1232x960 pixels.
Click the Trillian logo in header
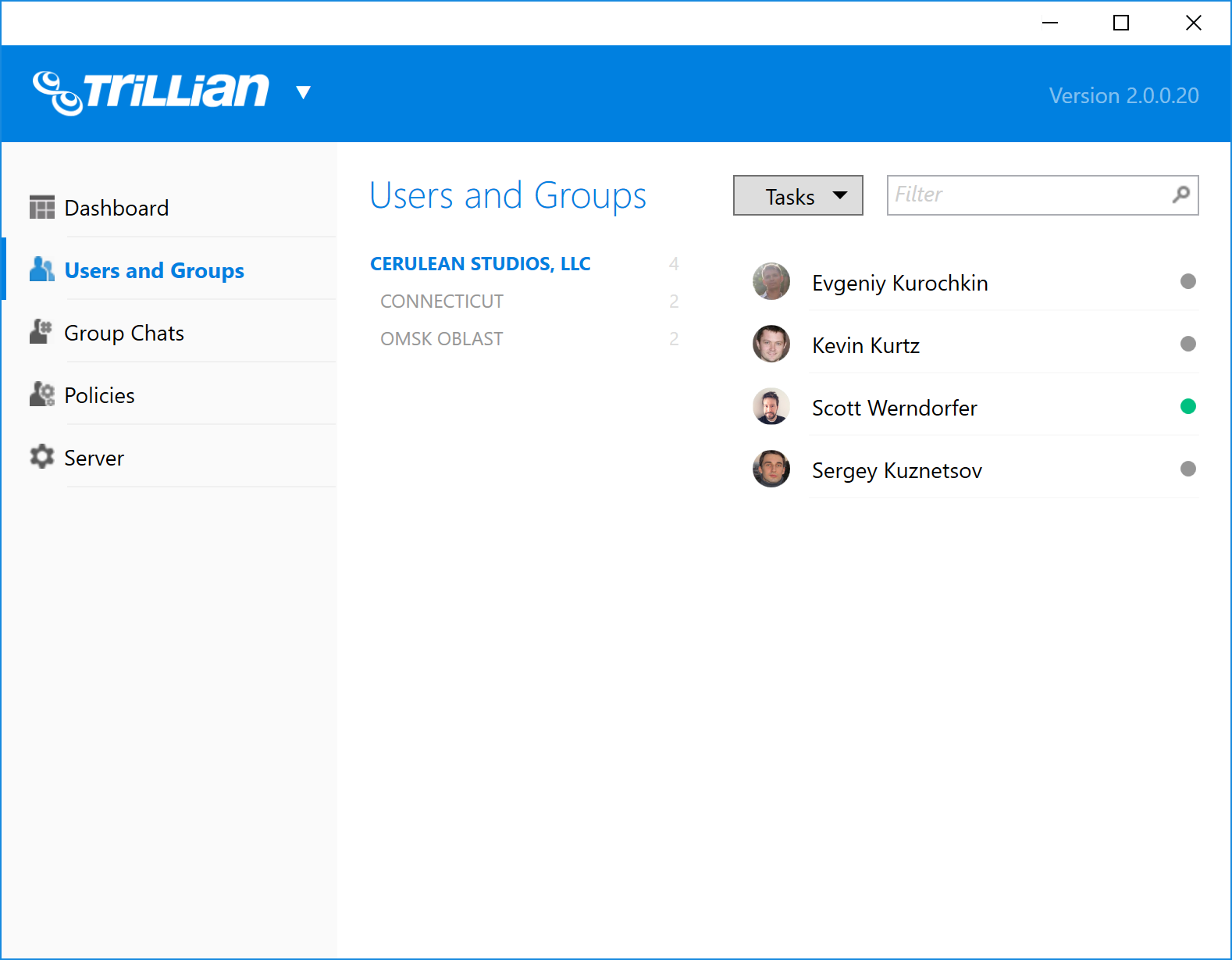point(151,92)
